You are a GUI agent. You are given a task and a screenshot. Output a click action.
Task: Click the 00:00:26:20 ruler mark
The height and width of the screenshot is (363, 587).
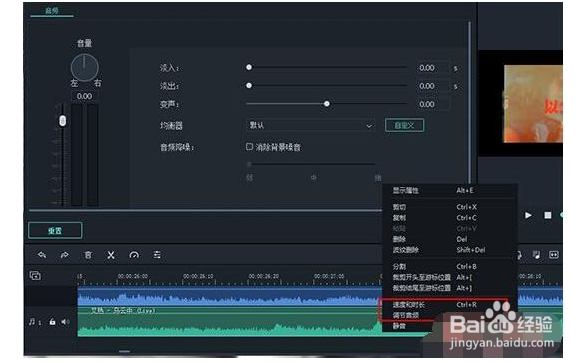click(x=264, y=276)
